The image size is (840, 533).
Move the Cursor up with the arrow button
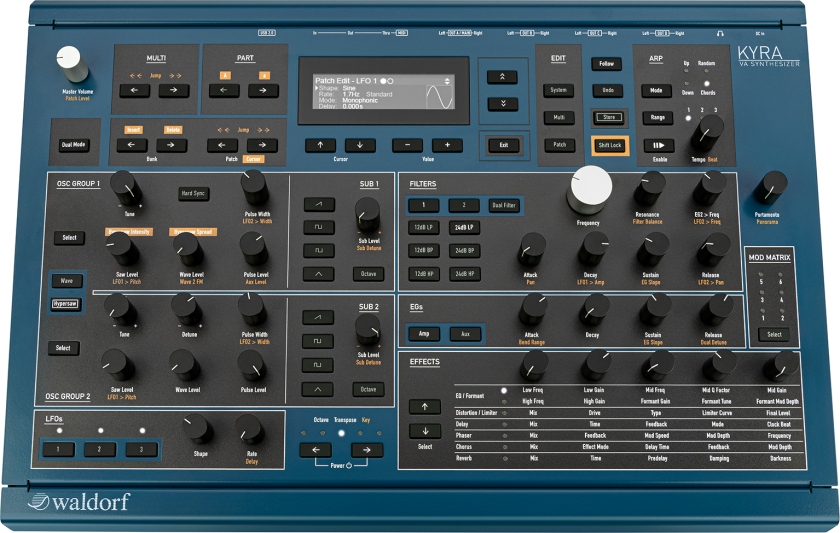pos(320,145)
